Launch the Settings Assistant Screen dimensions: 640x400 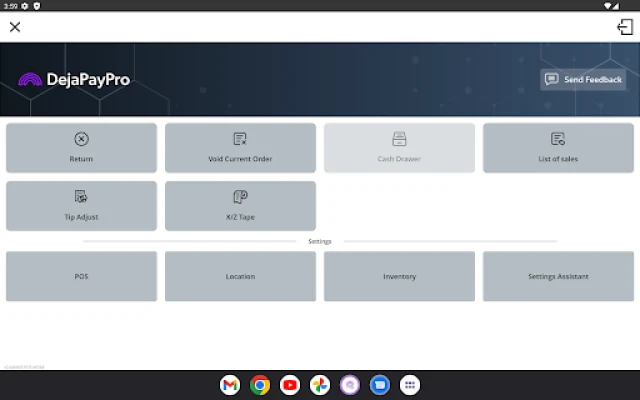tap(558, 276)
